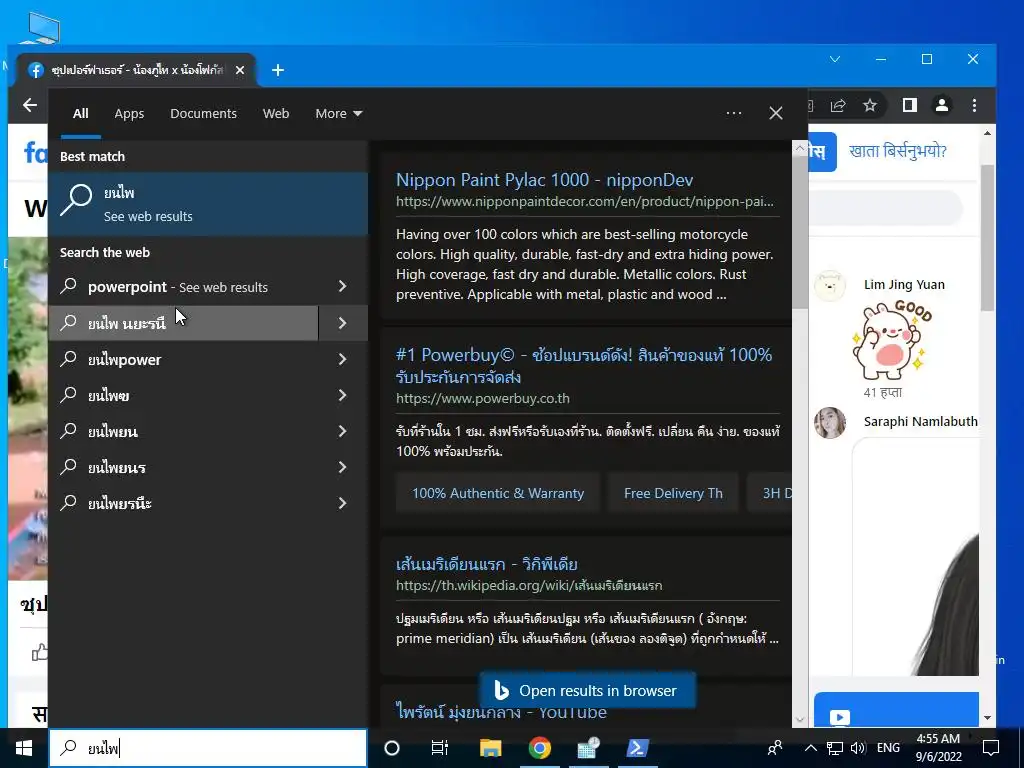Expand the powerpoint suggestion arrow

click(x=343, y=287)
